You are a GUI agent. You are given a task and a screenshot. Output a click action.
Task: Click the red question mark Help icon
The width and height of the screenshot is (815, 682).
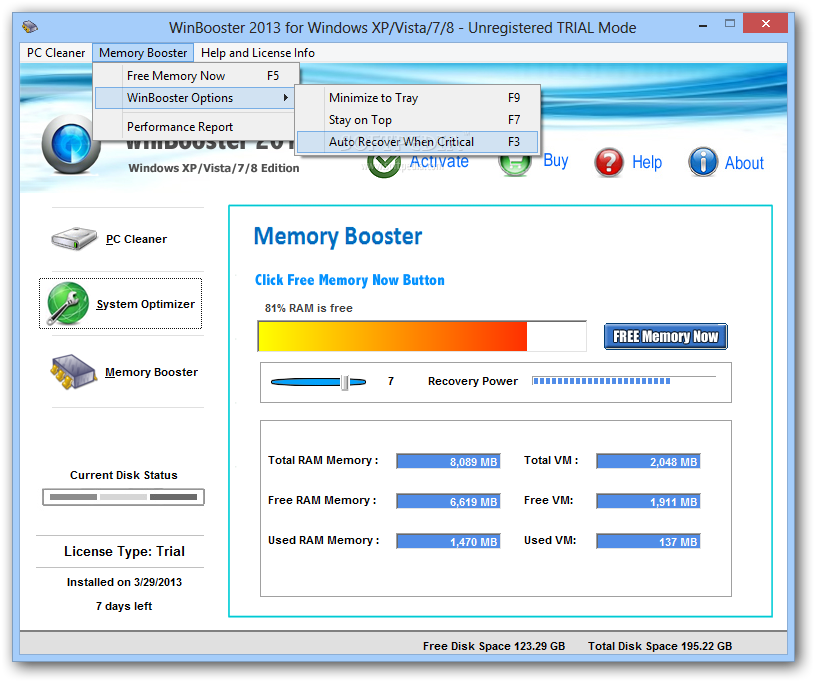pos(609,162)
